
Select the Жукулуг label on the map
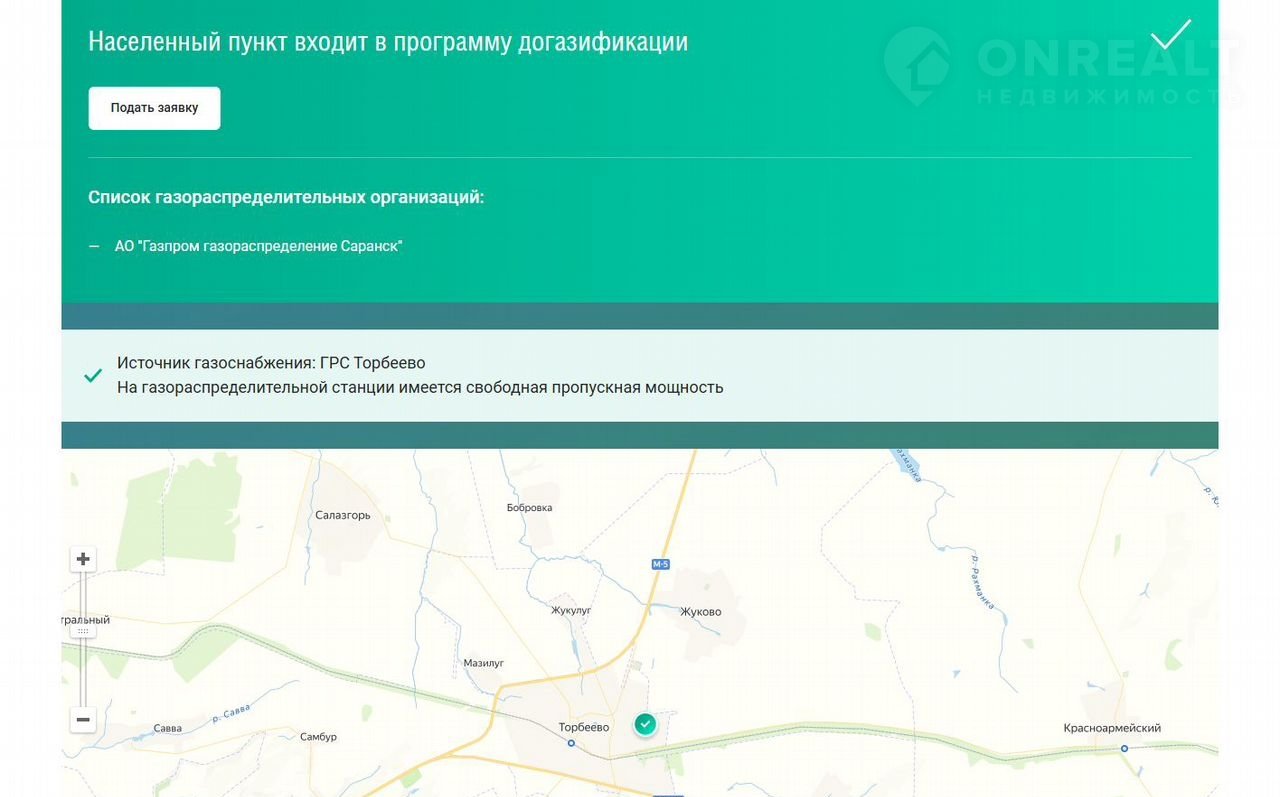[572, 610]
